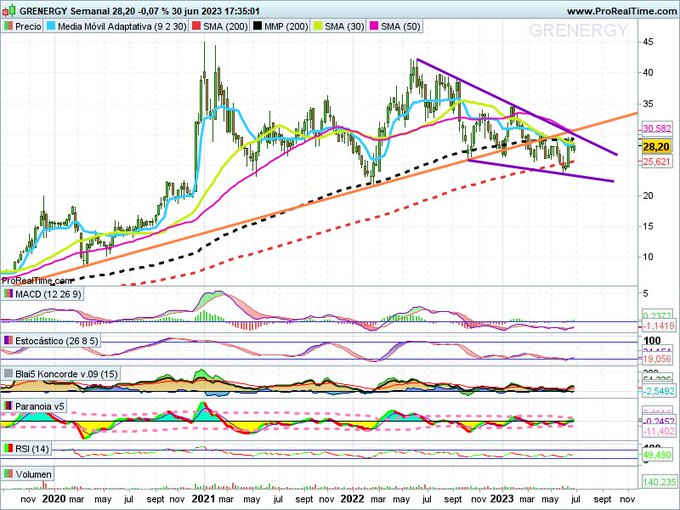Select the Media Móvil Adaptativa blue swatch
The image size is (680, 510).
click(50, 26)
